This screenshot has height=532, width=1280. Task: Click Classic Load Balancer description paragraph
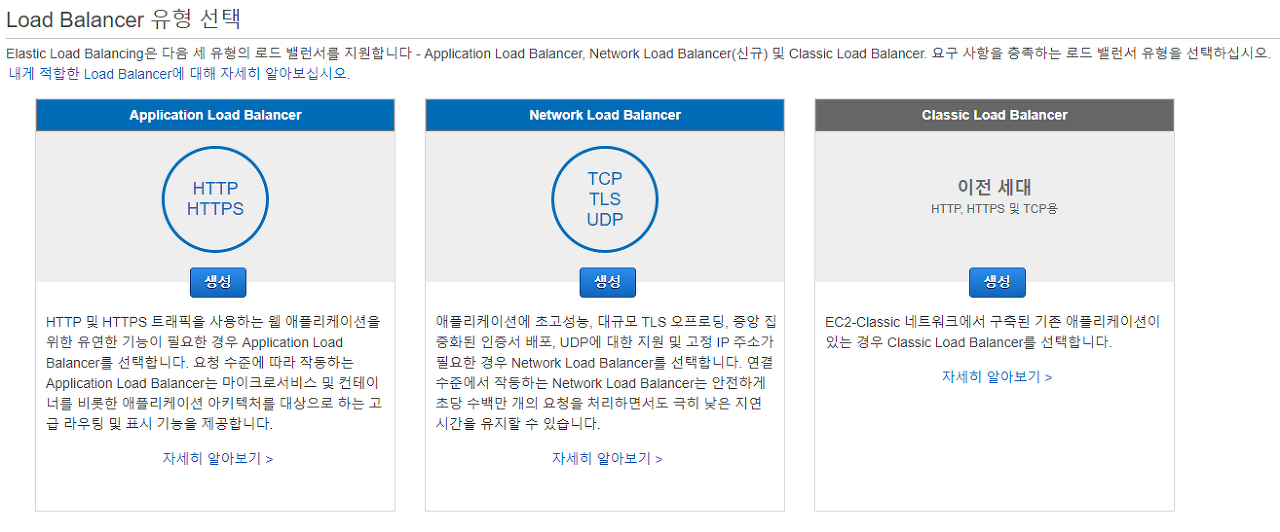click(993, 332)
